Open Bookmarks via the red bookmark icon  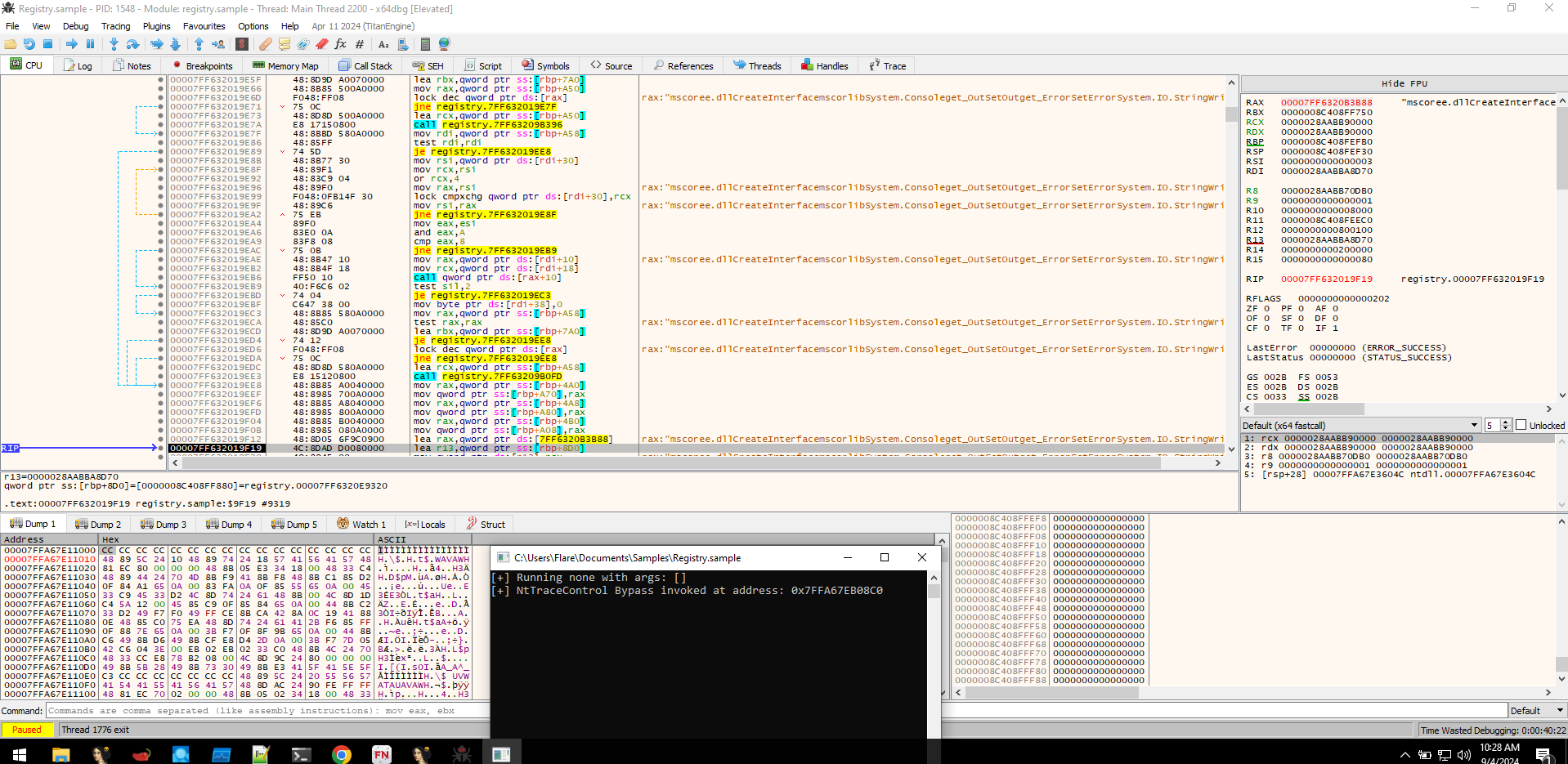coord(322,44)
